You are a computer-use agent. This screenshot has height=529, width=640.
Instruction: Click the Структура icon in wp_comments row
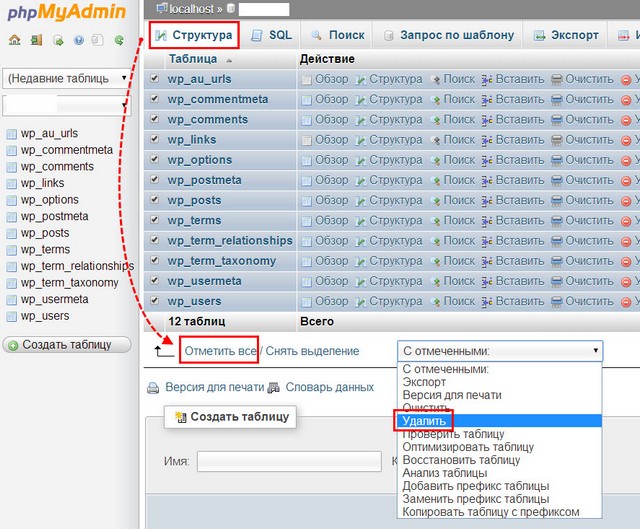click(x=360, y=120)
